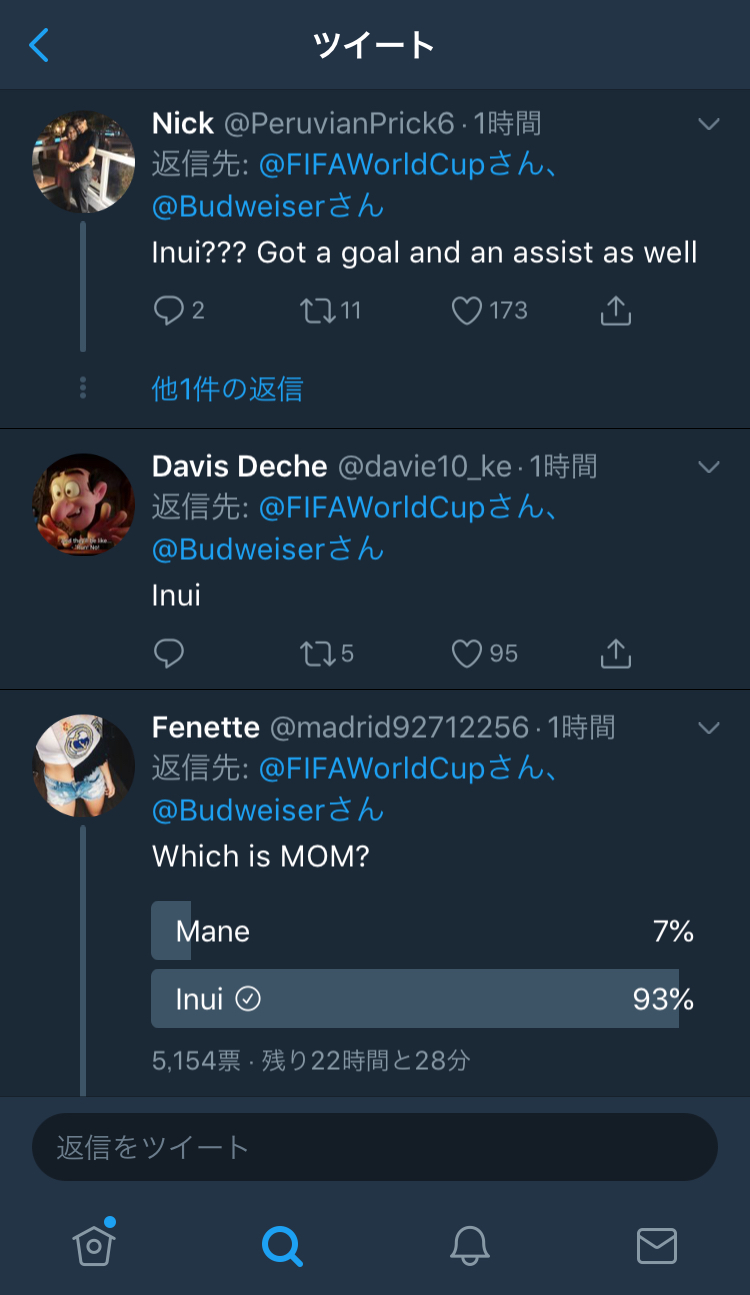Retweet Nick's Inui tweet
750x1295 pixels.
click(x=317, y=311)
